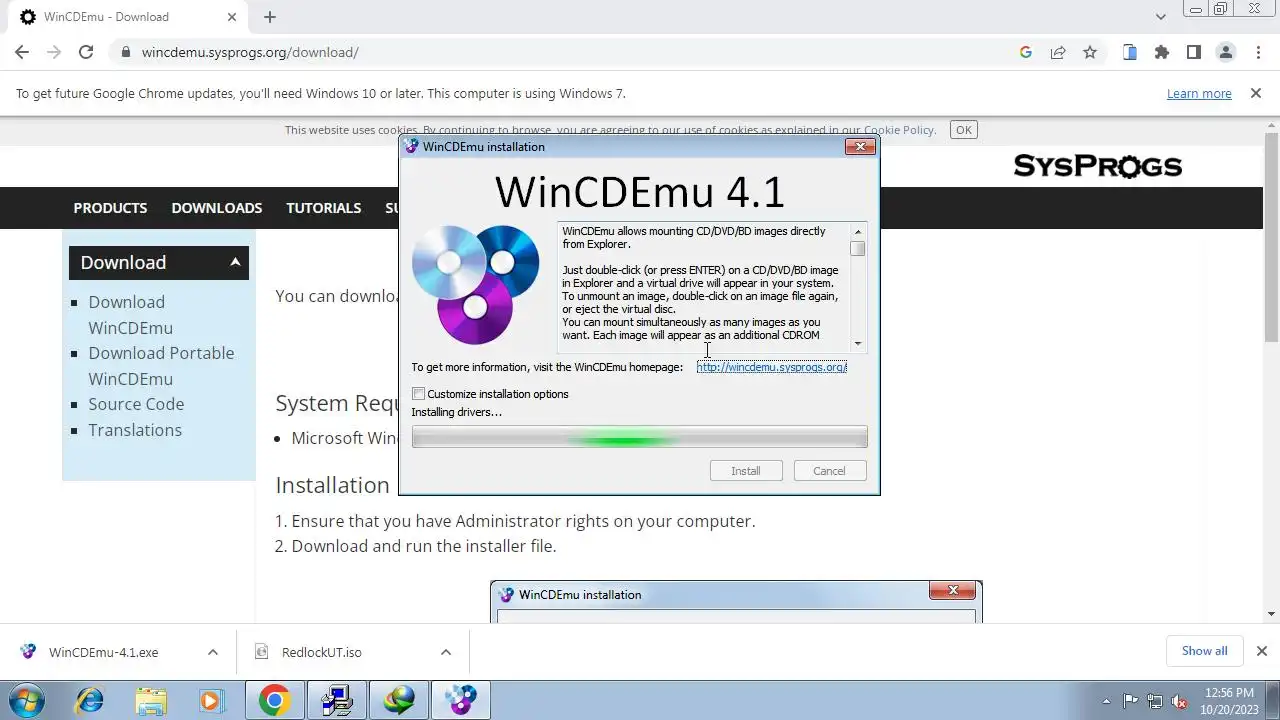The width and height of the screenshot is (1280, 720).
Task: Launch Internet Explorer from the taskbar
Action: tap(89, 700)
